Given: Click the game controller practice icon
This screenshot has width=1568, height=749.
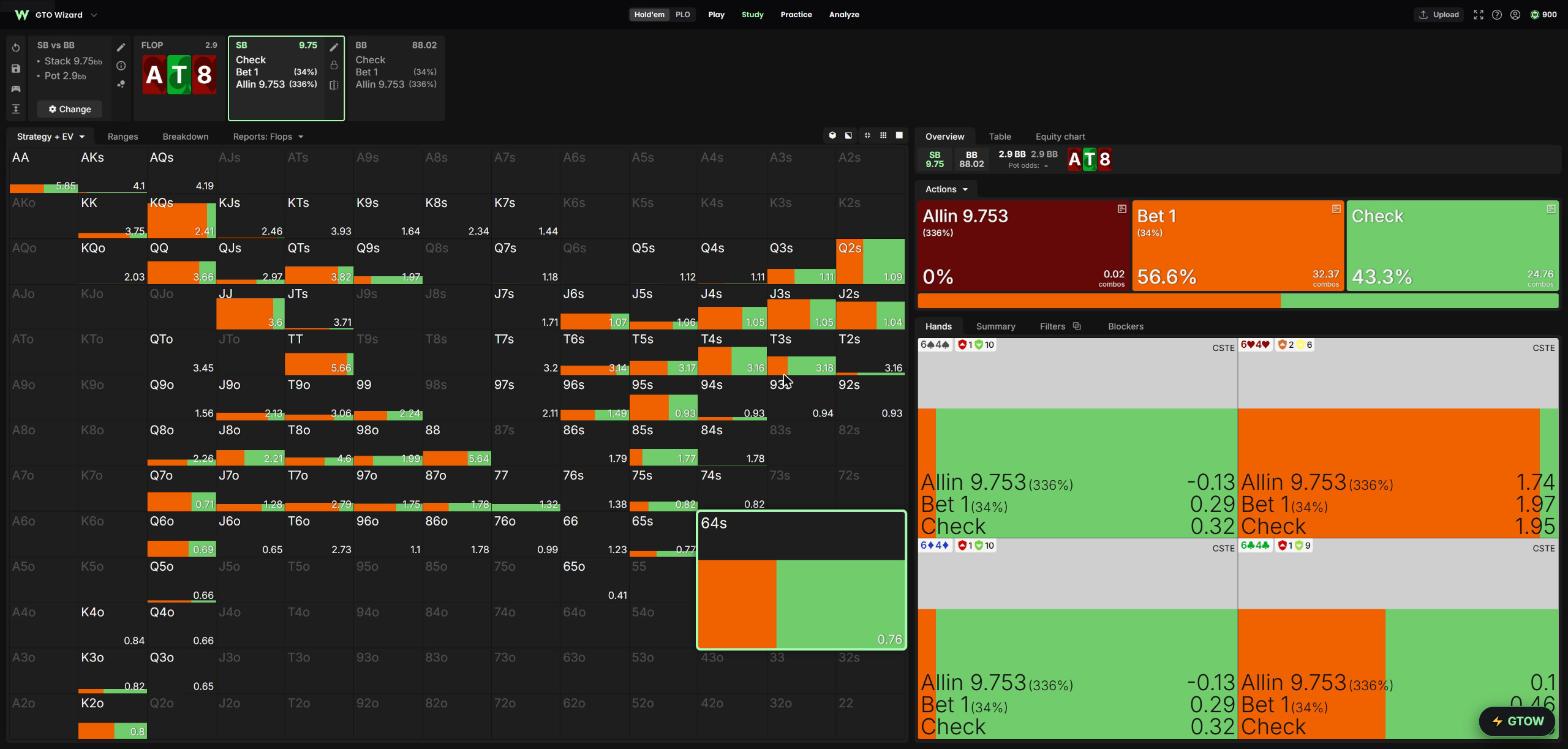Looking at the screenshot, I should [16, 88].
